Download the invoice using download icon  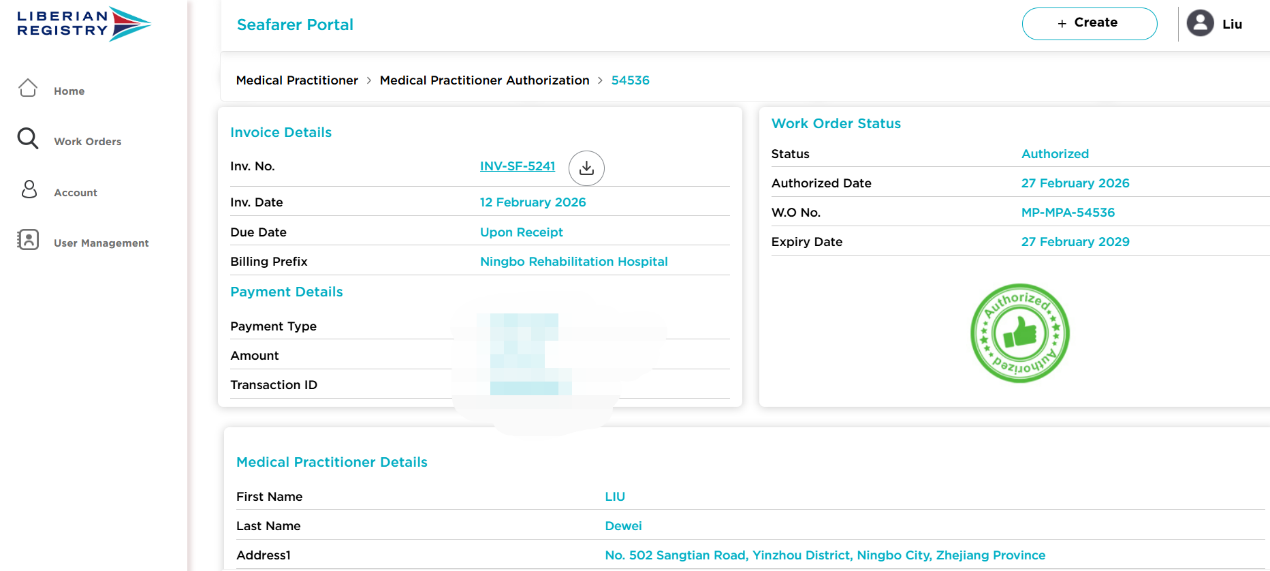pos(587,168)
